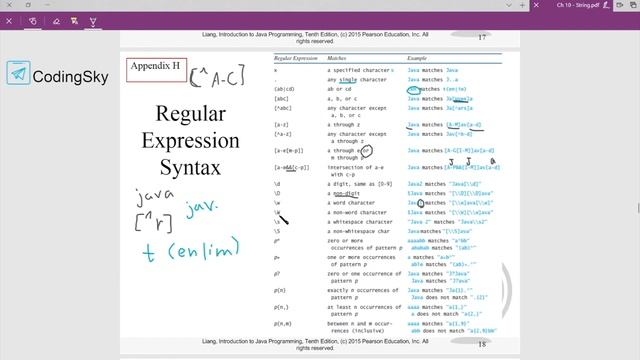Select the eraser tool
The width and height of the screenshot is (640, 360).
coord(56,21)
